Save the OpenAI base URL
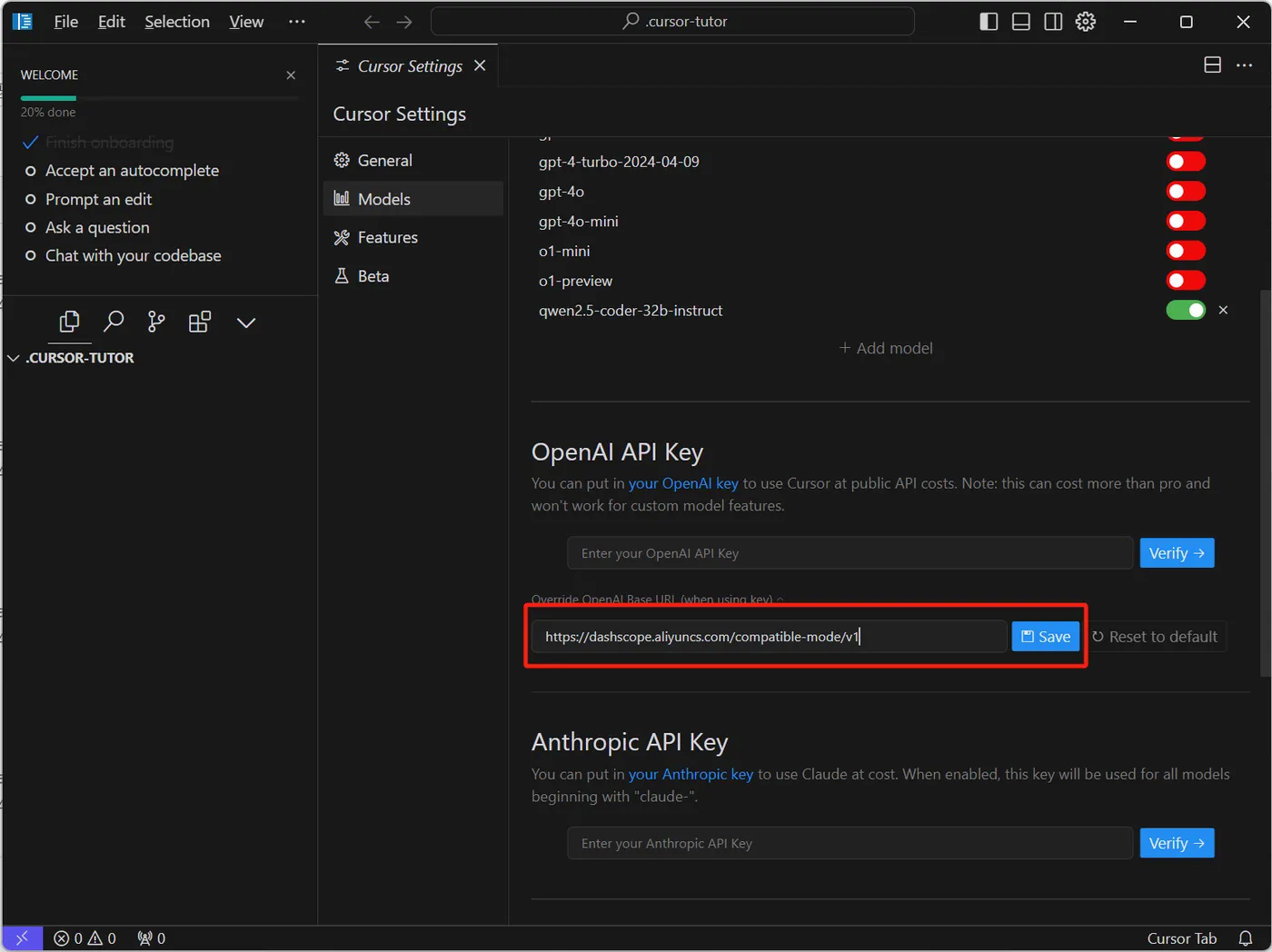Viewport: 1272px width, 952px height. click(x=1046, y=637)
